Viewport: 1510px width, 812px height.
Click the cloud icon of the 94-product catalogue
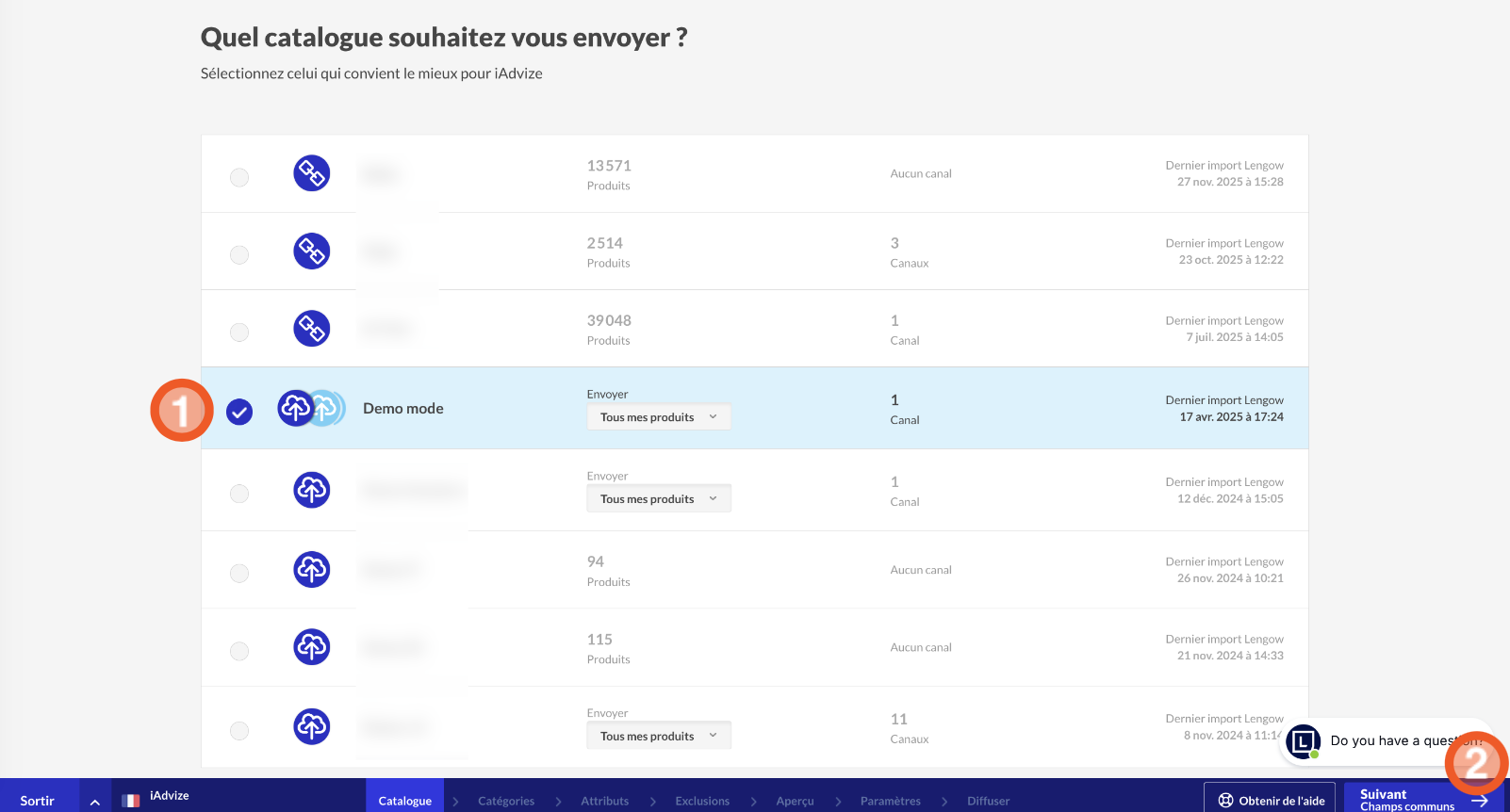click(x=311, y=570)
